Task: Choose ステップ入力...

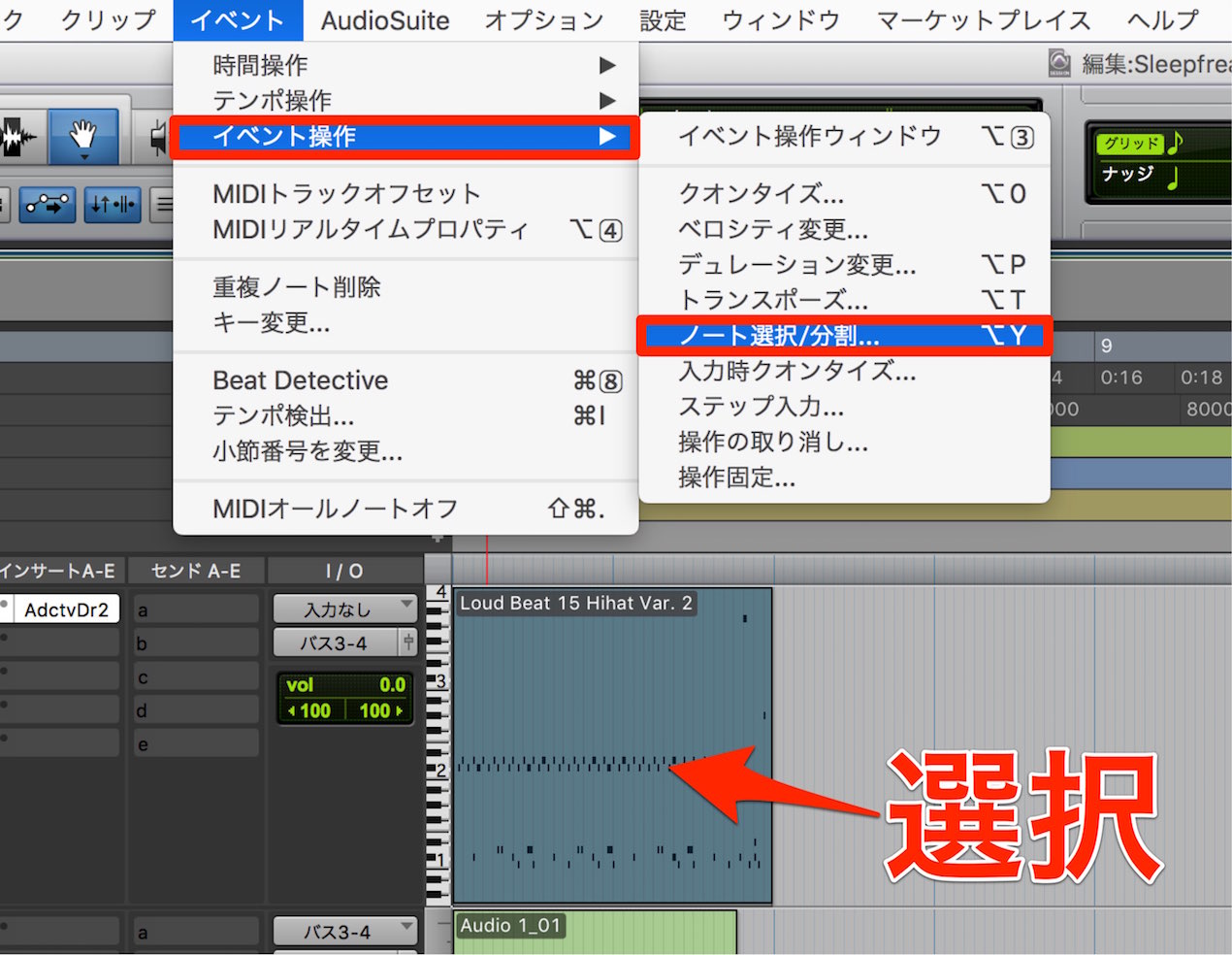Action: (844, 407)
